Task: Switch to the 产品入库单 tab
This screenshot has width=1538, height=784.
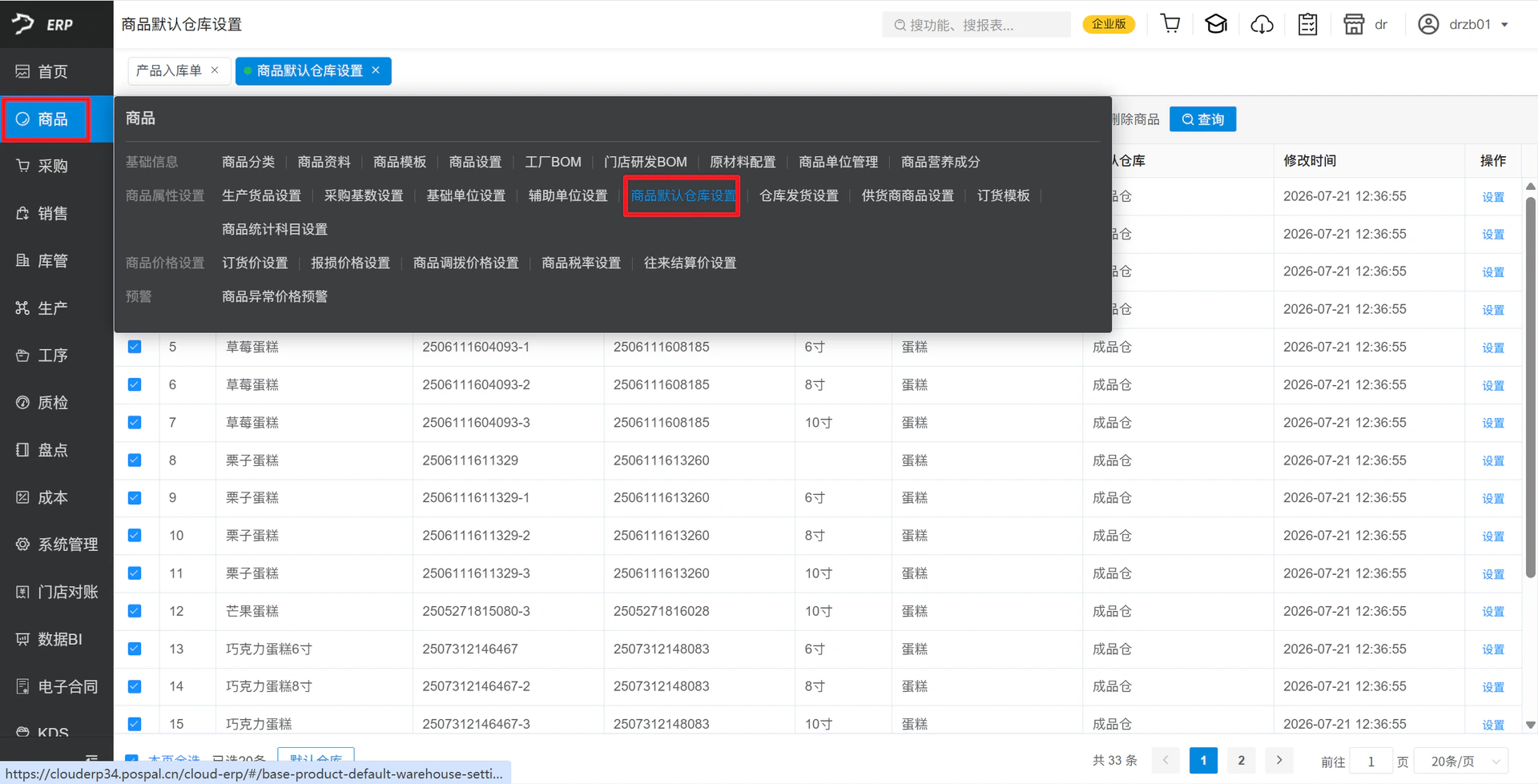Action: [169, 70]
